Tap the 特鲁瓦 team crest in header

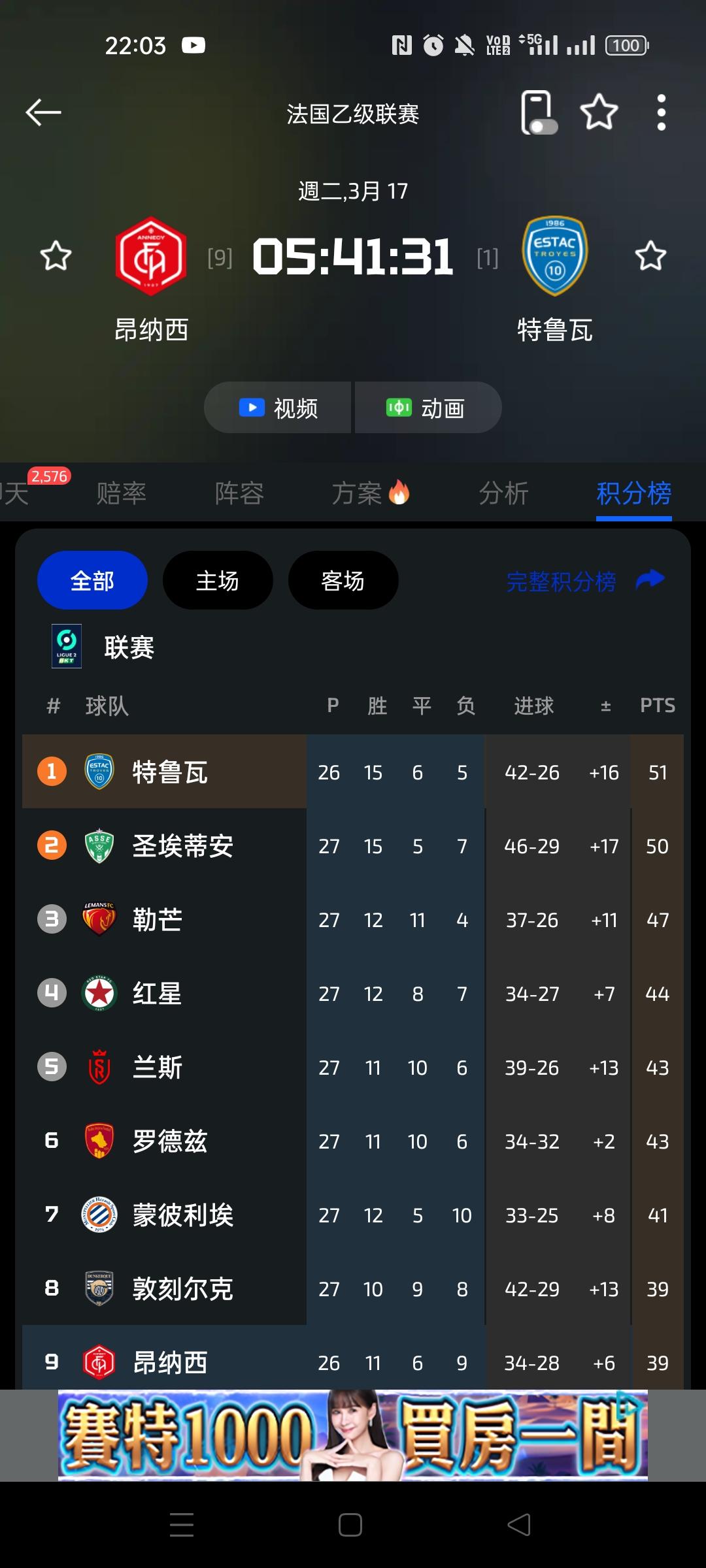tap(554, 256)
